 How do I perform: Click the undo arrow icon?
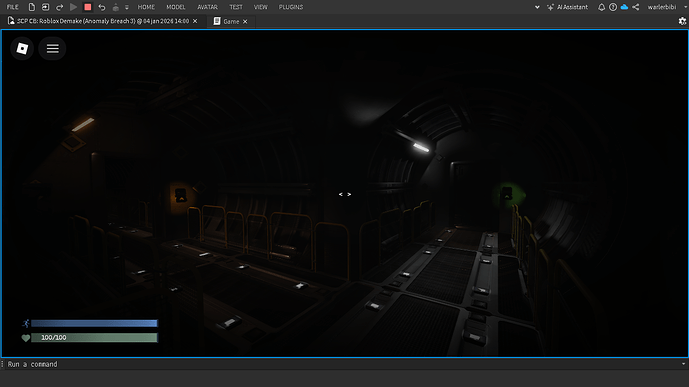pyautogui.click(x=102, y=7)
